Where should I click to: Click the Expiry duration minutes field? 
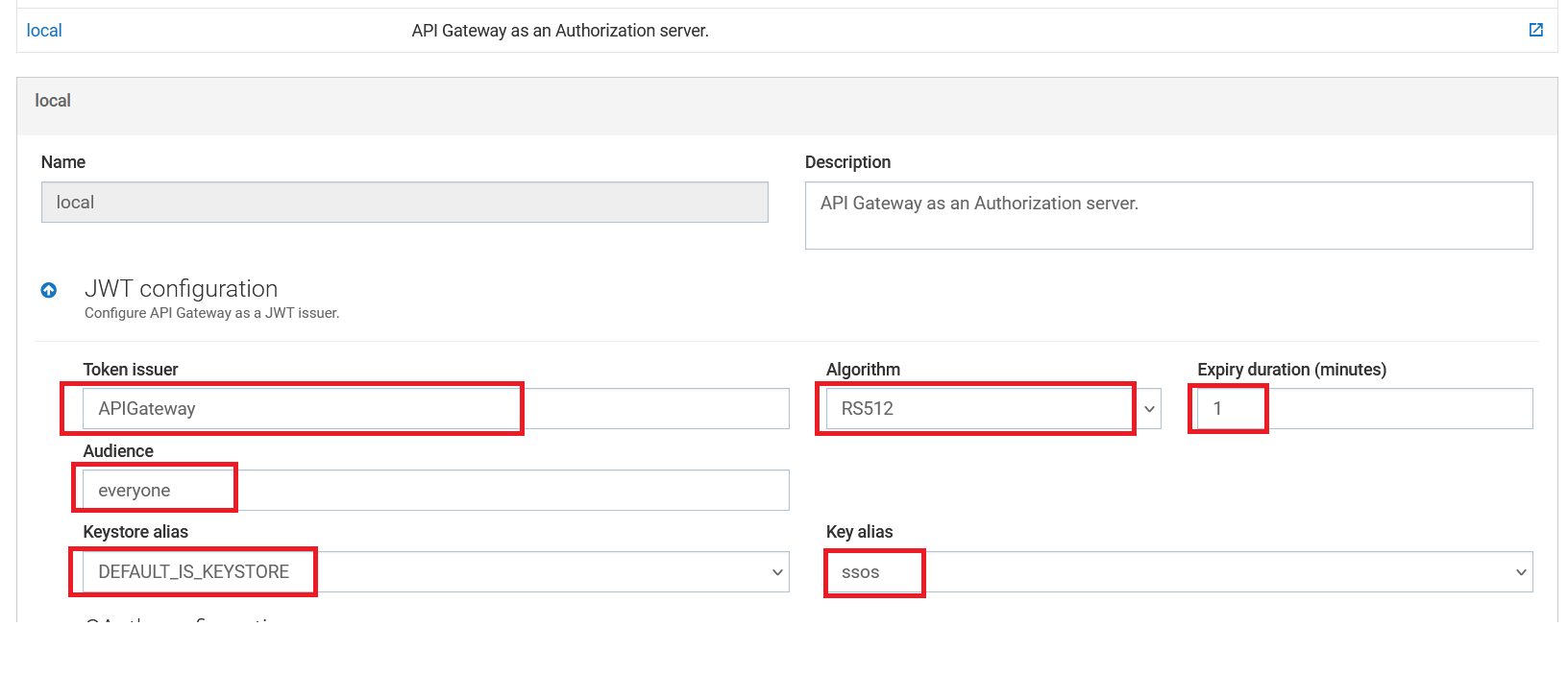(1364, 409)
